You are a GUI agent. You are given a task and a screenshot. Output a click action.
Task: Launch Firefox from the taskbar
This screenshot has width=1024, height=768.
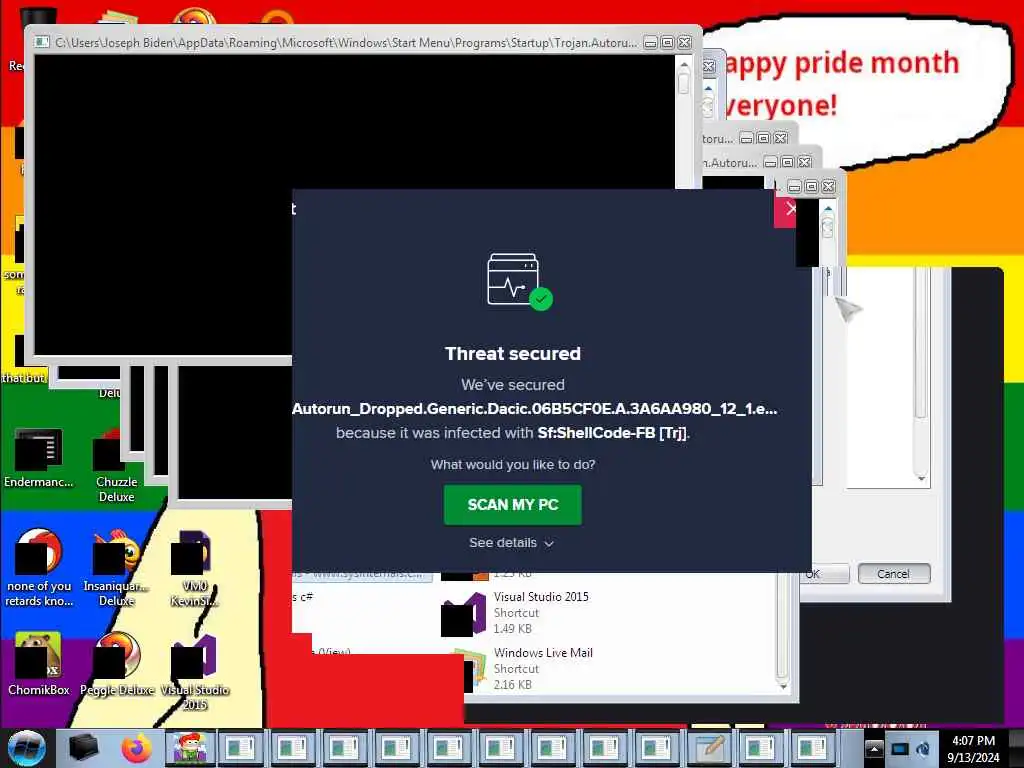(136, 748)
